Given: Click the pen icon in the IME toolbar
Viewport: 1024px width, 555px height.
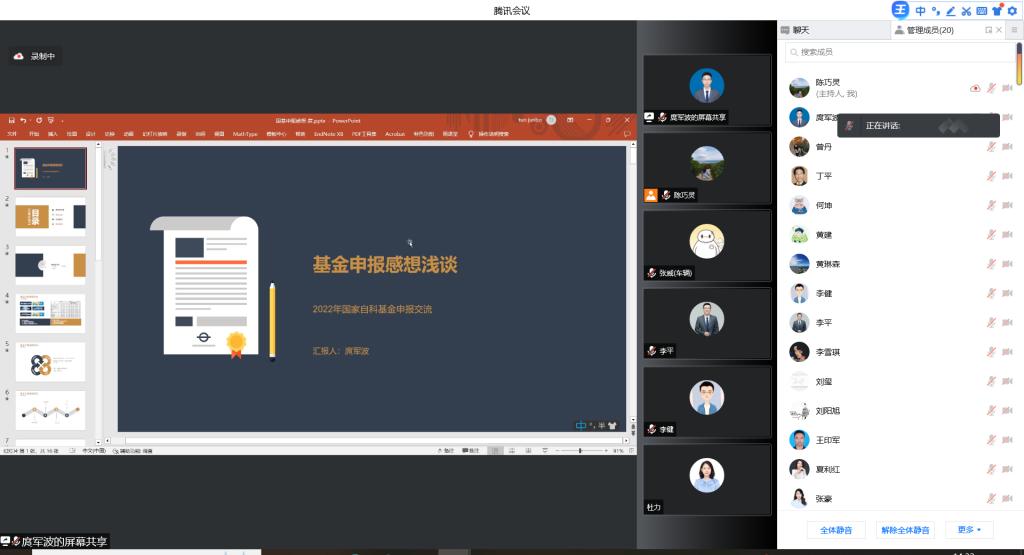Looking at the screenshot, I should tap(951, 11).
